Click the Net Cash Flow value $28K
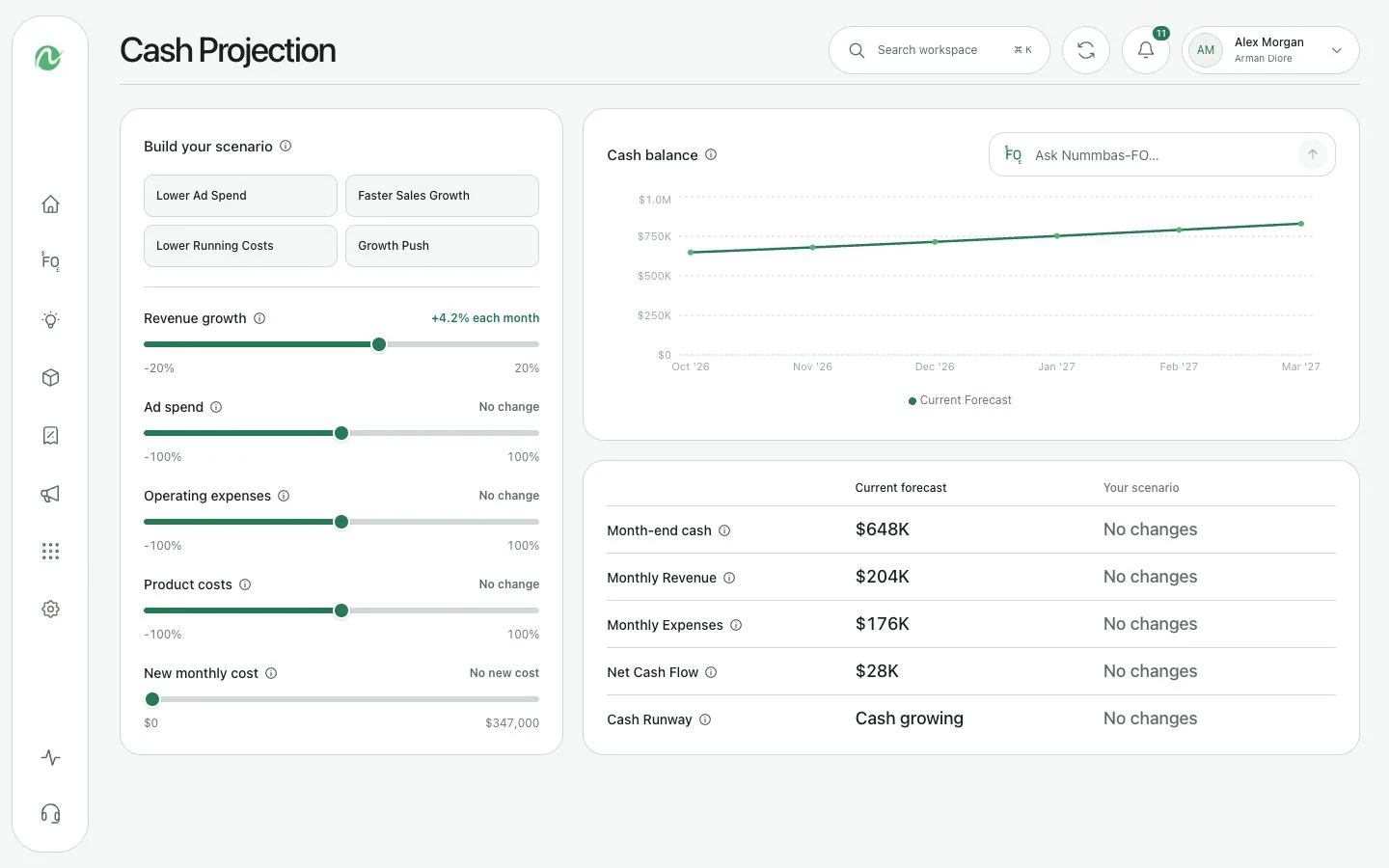Screen dimensions: 1389x868 coord(877,671)
